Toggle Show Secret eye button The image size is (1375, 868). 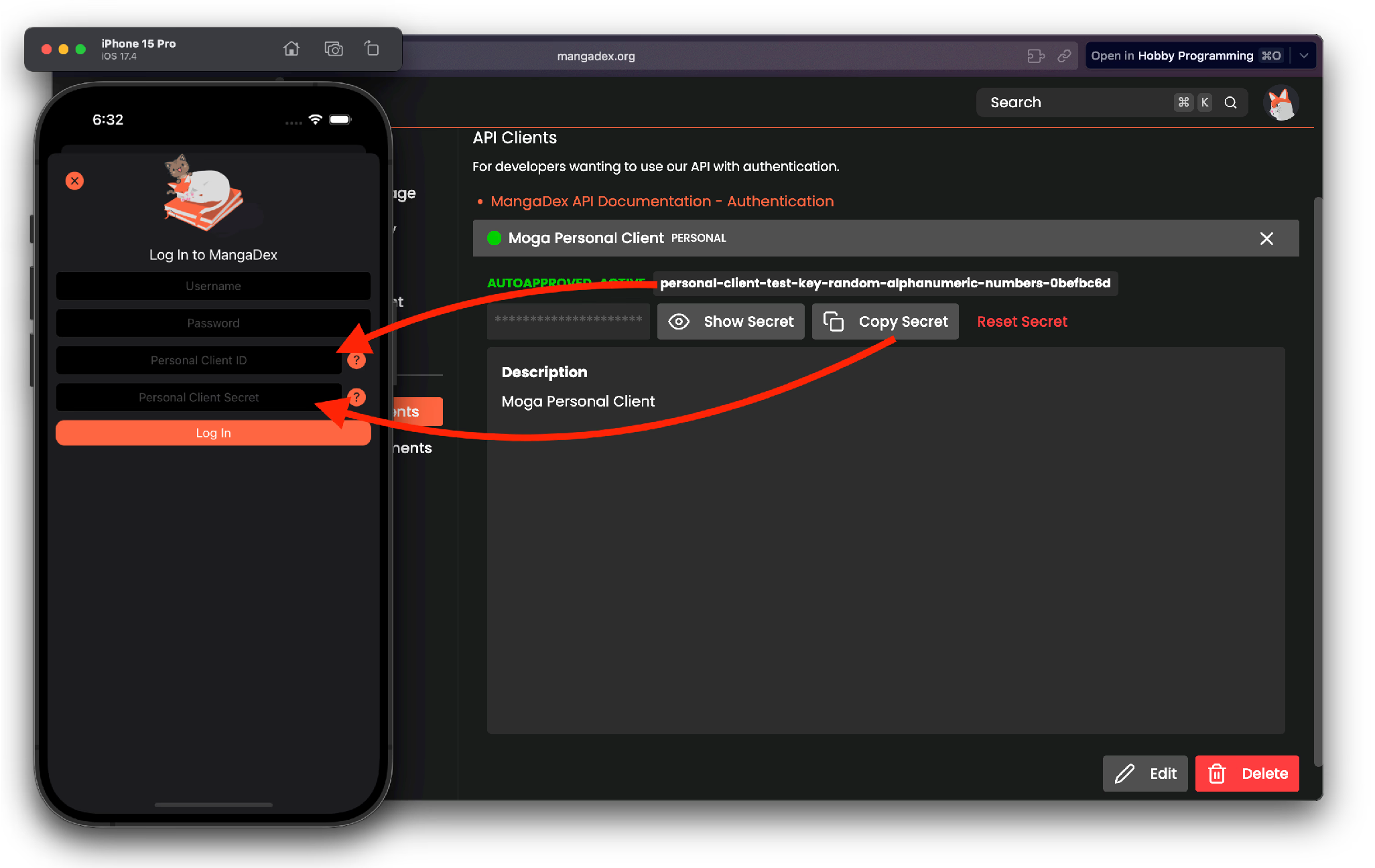[x=730, y=321]
